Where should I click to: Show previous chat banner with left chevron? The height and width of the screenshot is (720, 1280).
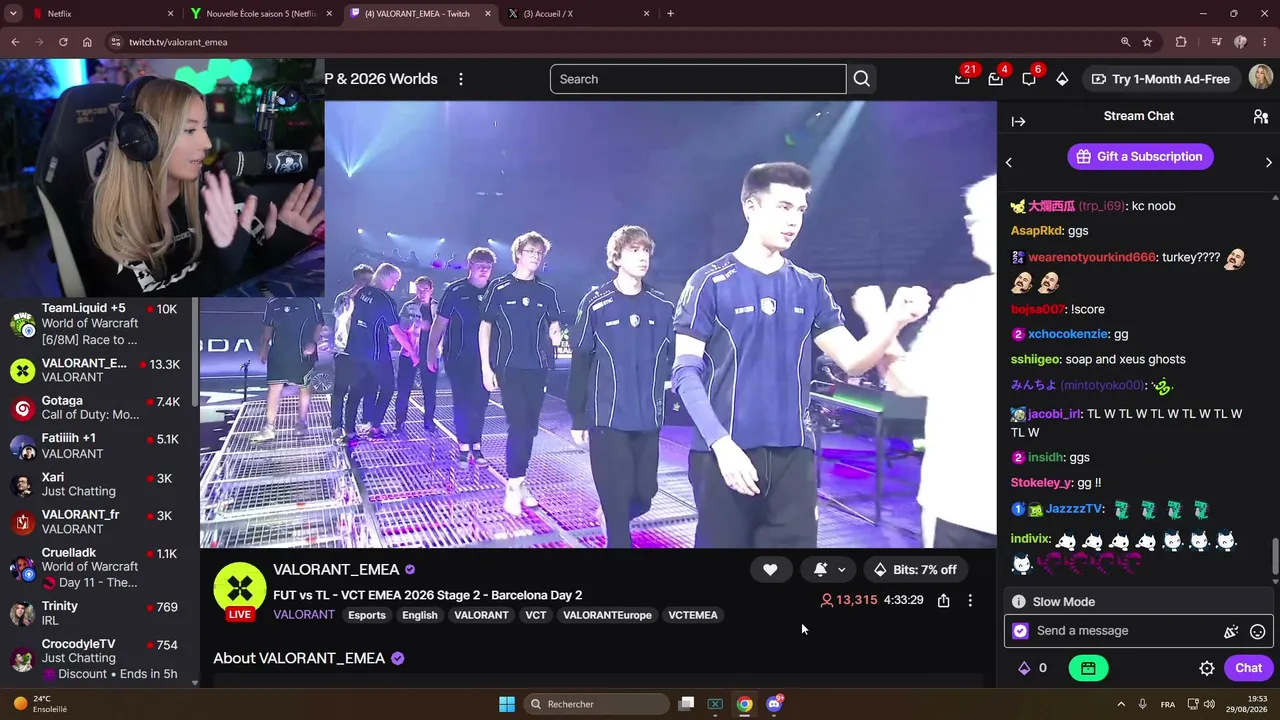click(x=1008, y=162)
